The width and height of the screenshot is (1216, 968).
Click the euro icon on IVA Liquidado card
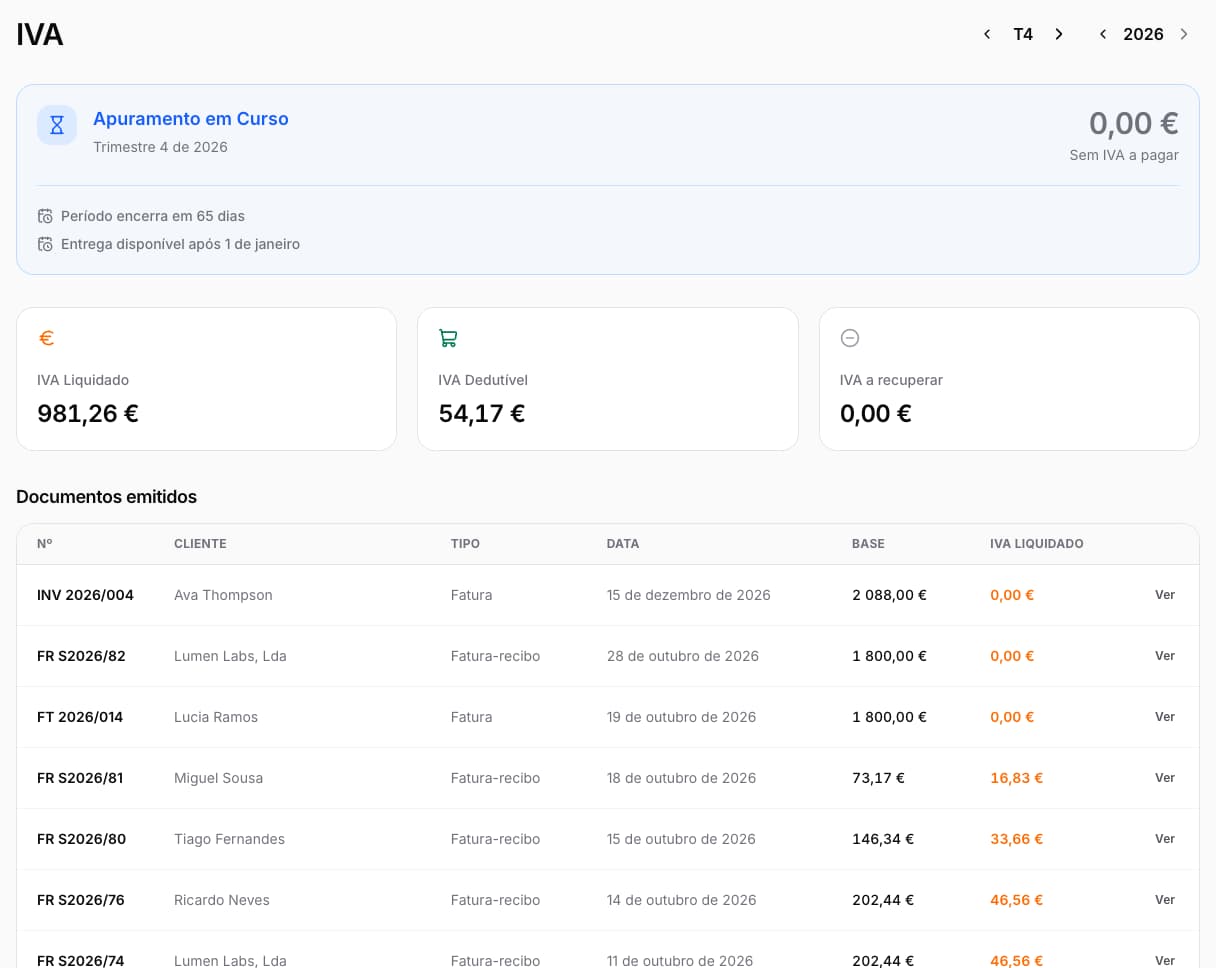pos(46,338)
